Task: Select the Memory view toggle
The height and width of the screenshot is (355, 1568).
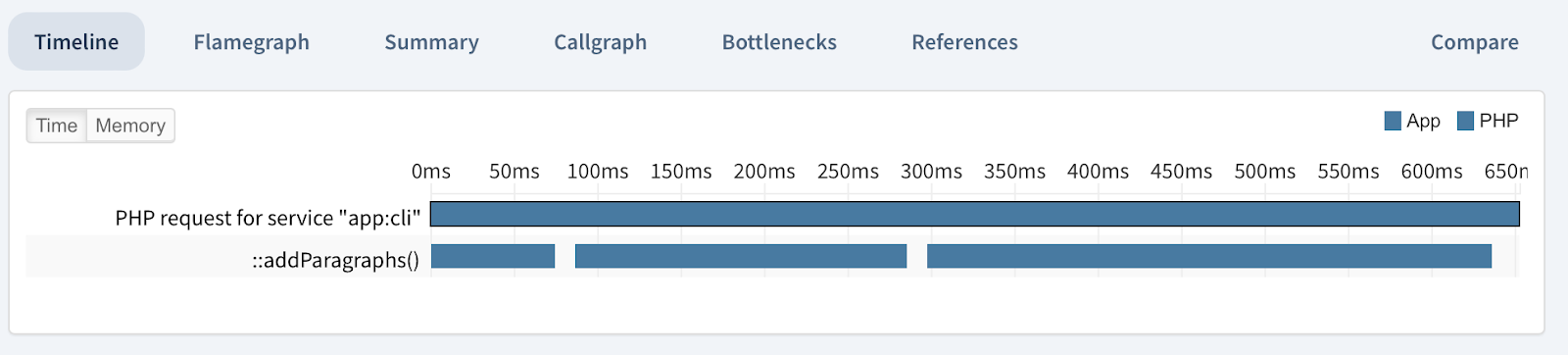Action: [x=130, y=126]
